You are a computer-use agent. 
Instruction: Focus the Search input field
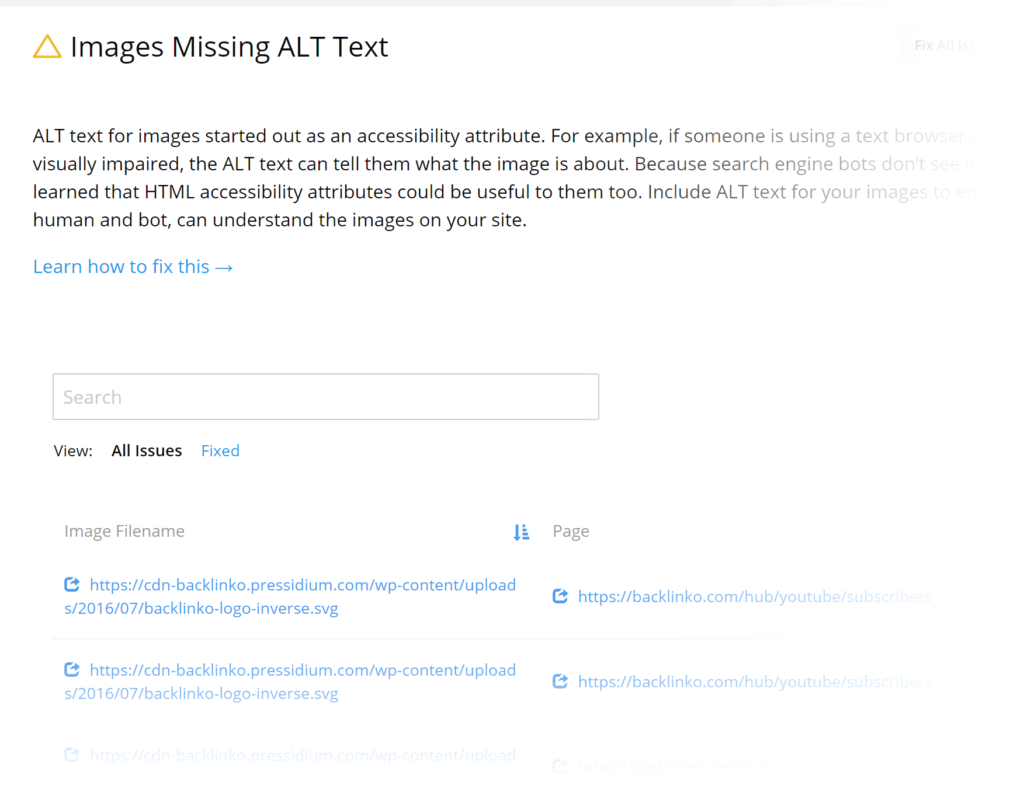(x=325, y=397)
